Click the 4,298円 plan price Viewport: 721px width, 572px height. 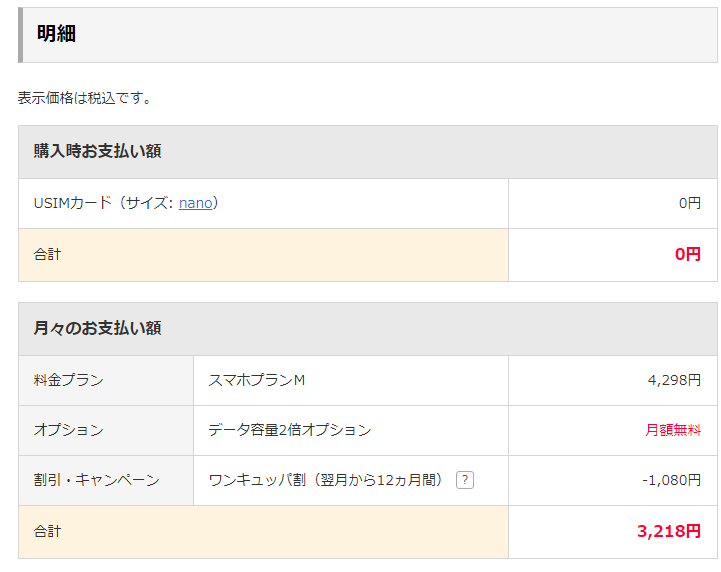674,380
